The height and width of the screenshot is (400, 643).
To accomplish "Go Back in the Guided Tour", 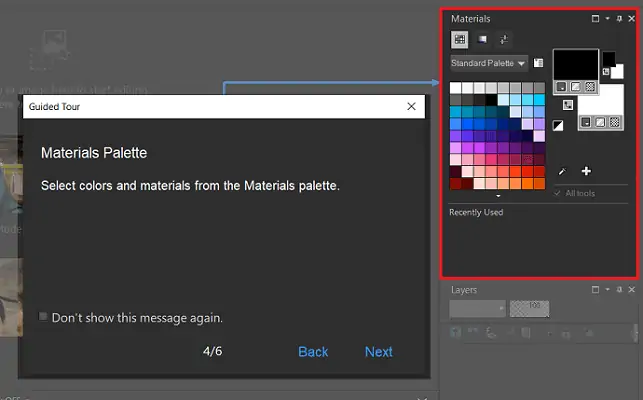I will [313, 351].
